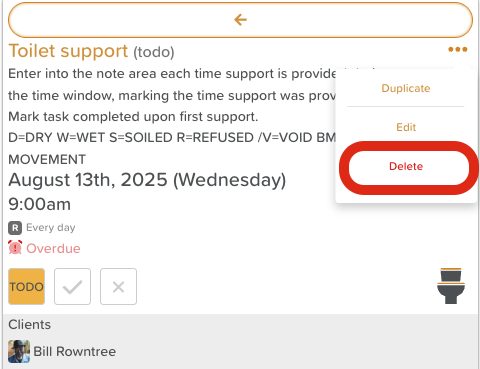Click the Toilet support task title
Viewport: 480px width, 369px height.
pyautogui.click(x=68, y=51)
